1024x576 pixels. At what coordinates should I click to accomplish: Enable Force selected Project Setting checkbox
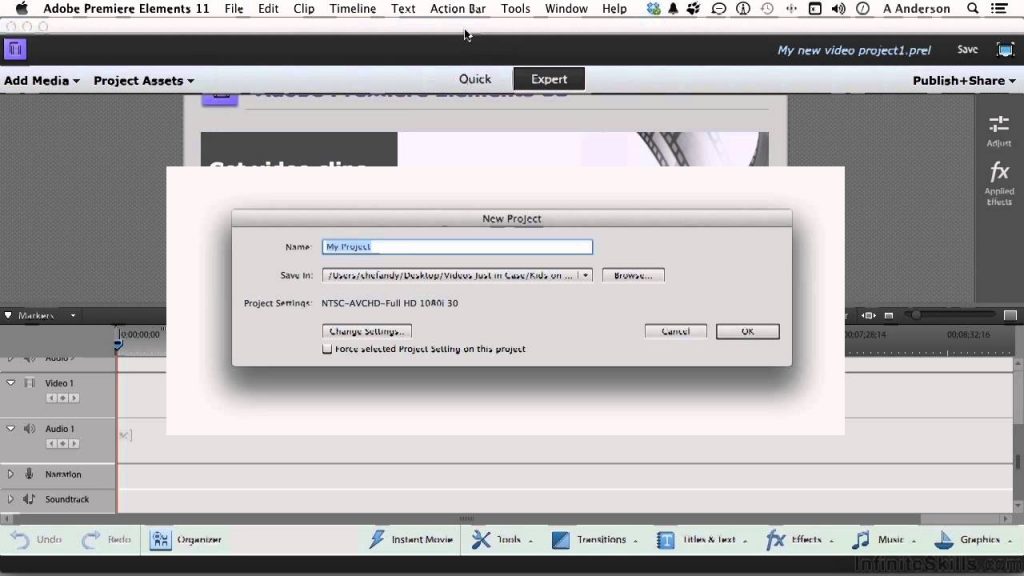tap(327, 349)
